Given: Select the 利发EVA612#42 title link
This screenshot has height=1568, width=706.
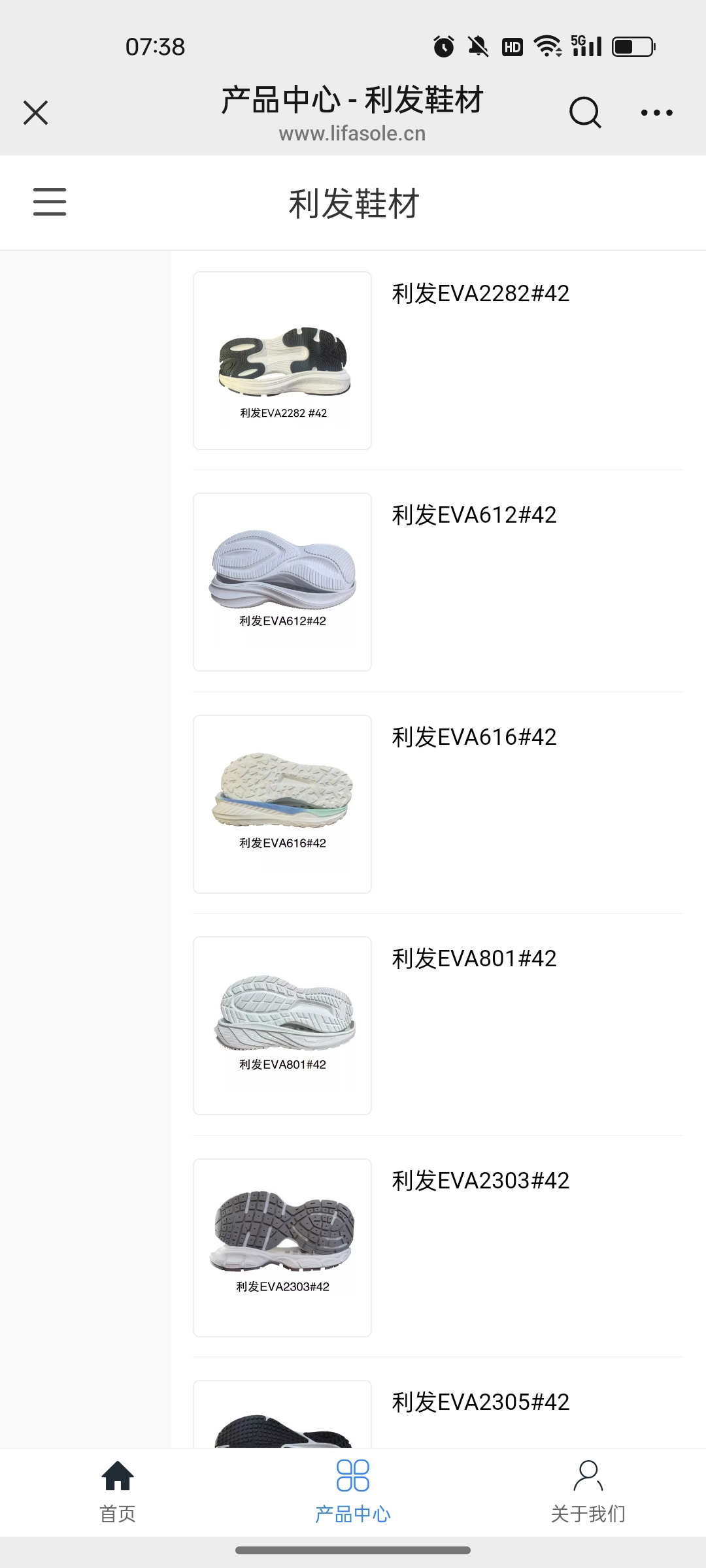Looking at the screenshot, I should tap(474, 515).
